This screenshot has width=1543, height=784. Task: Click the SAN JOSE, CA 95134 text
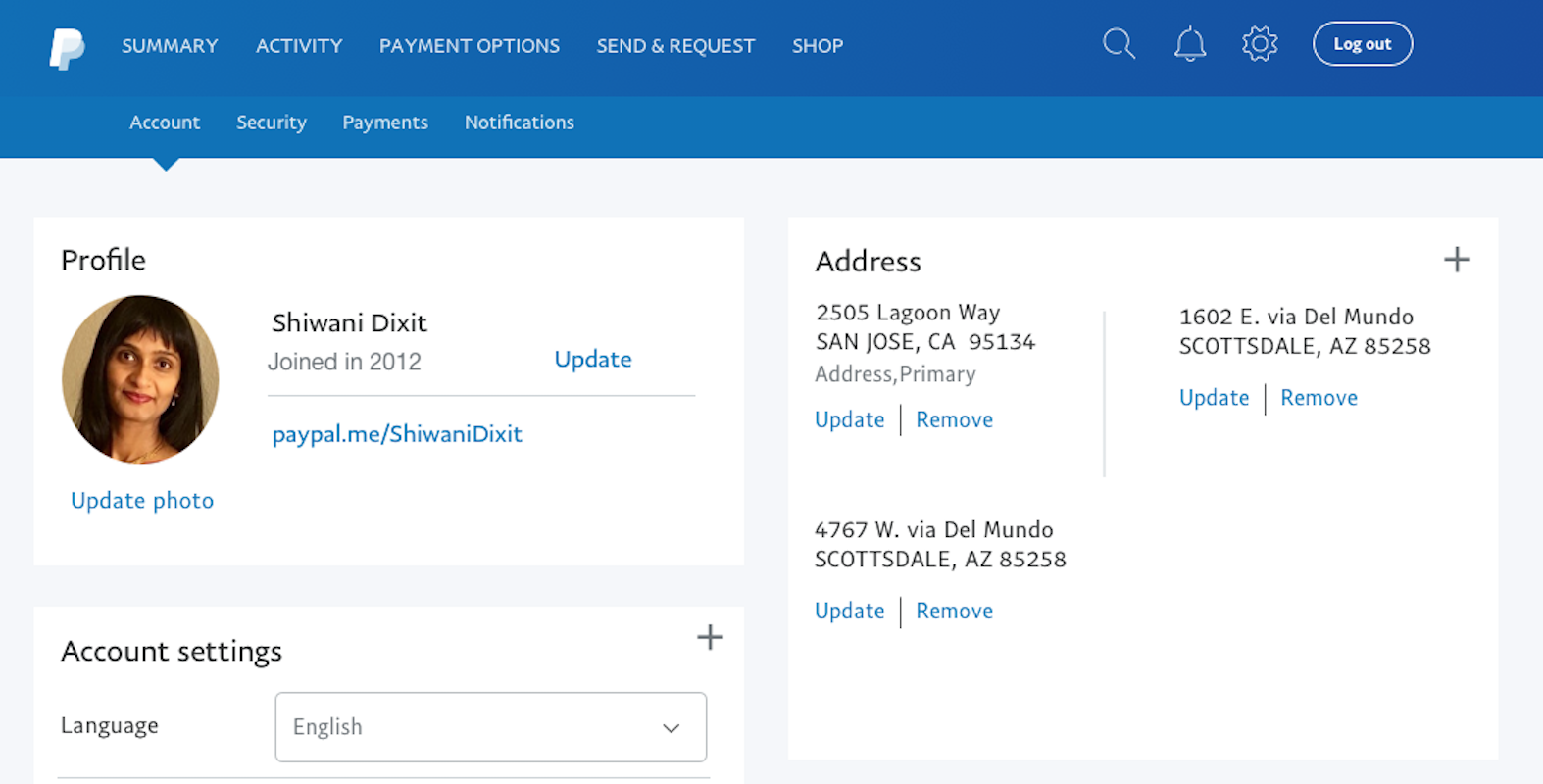(x=925, y=342)
